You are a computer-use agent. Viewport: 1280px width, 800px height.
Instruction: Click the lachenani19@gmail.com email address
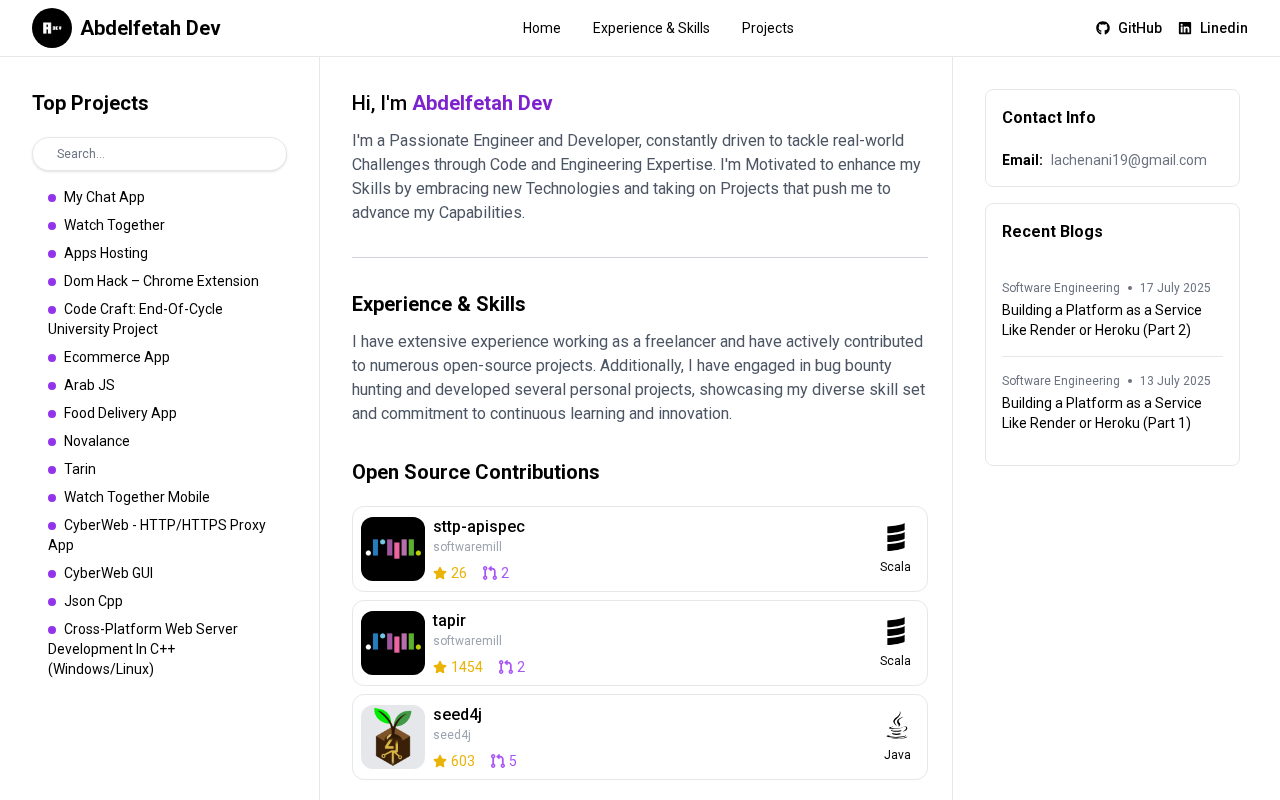pyautogui.click(x=1128, y=160)
